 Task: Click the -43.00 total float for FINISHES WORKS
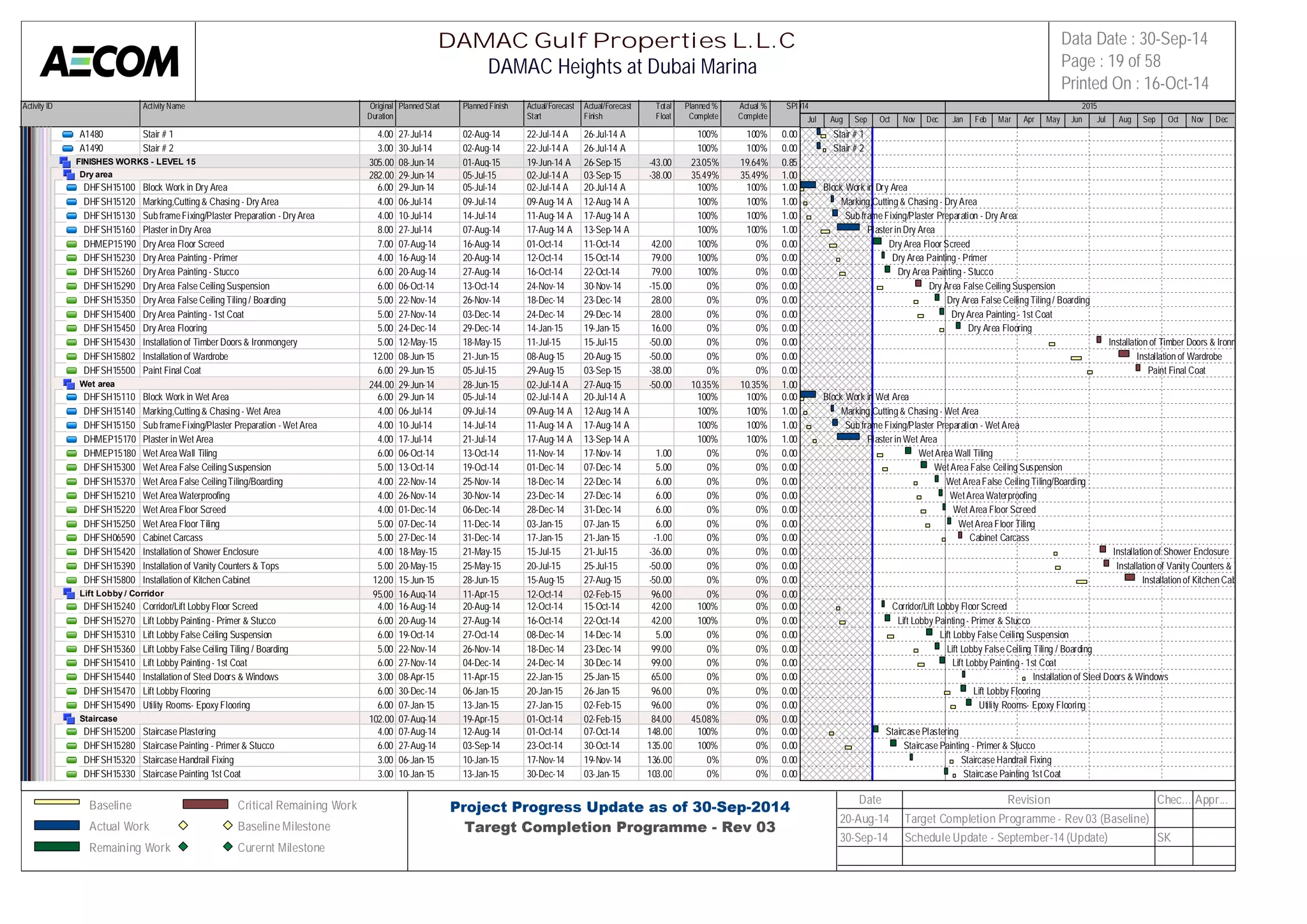tap(660, 162)
